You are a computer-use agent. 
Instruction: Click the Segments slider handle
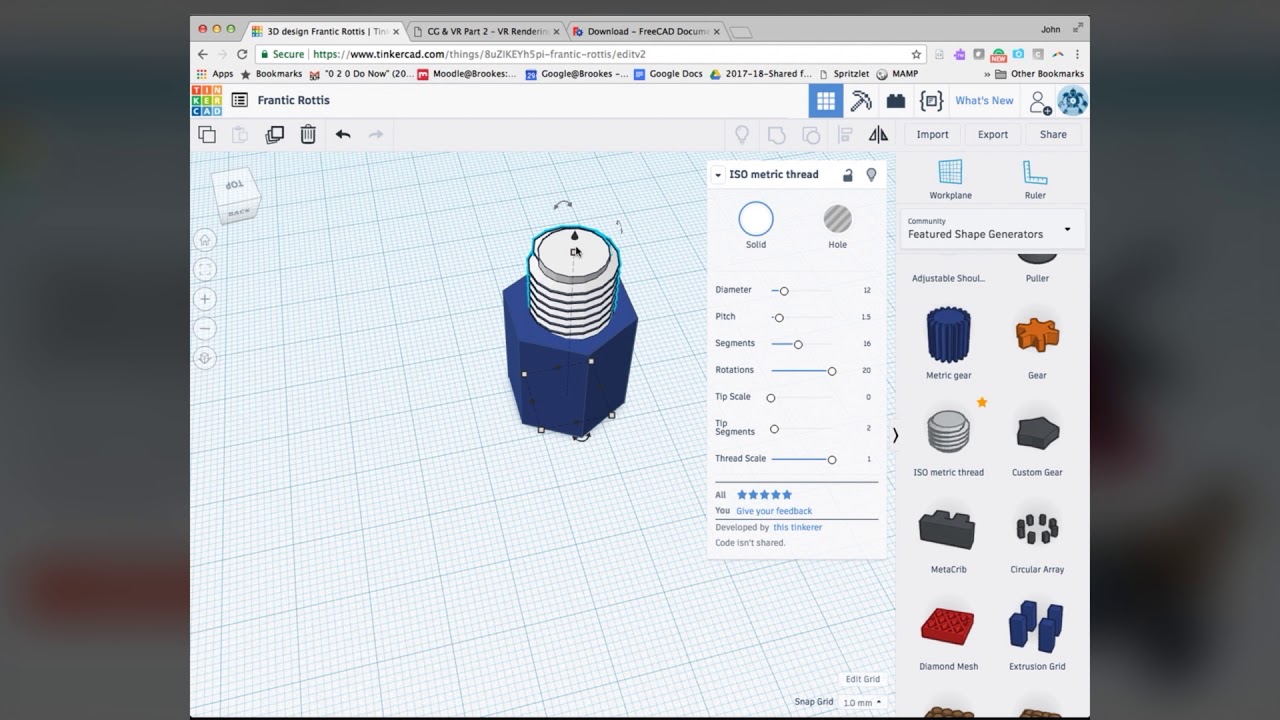tap(798, 344)
